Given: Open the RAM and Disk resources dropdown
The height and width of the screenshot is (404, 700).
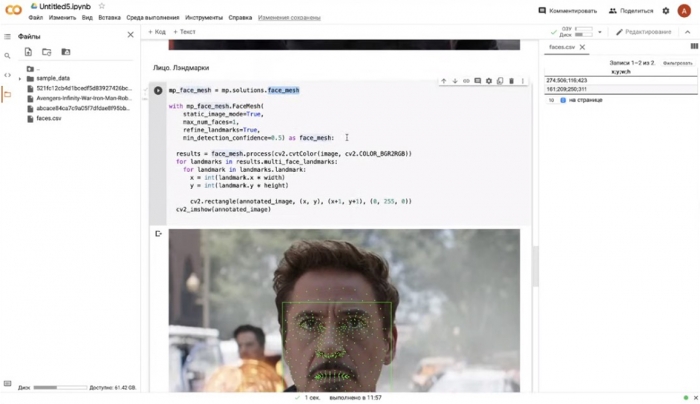Looking at the screenshot, I should pos(600,32).
